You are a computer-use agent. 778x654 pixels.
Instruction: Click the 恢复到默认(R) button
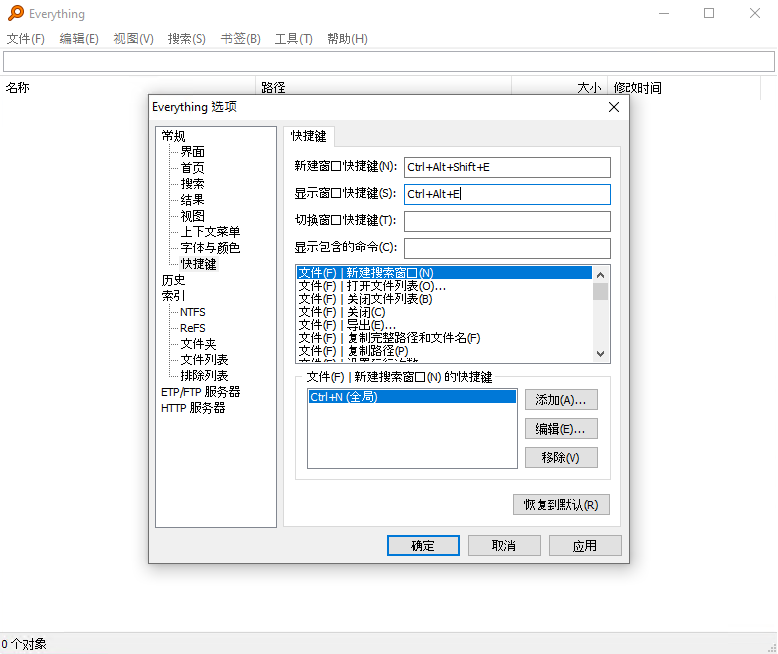coord(561,505)
